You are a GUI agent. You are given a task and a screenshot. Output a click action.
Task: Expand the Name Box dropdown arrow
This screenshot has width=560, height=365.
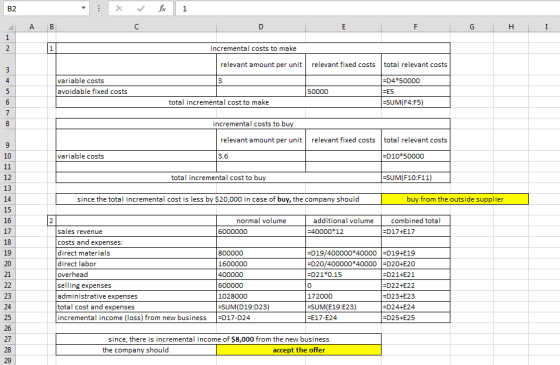coord(83,8)
